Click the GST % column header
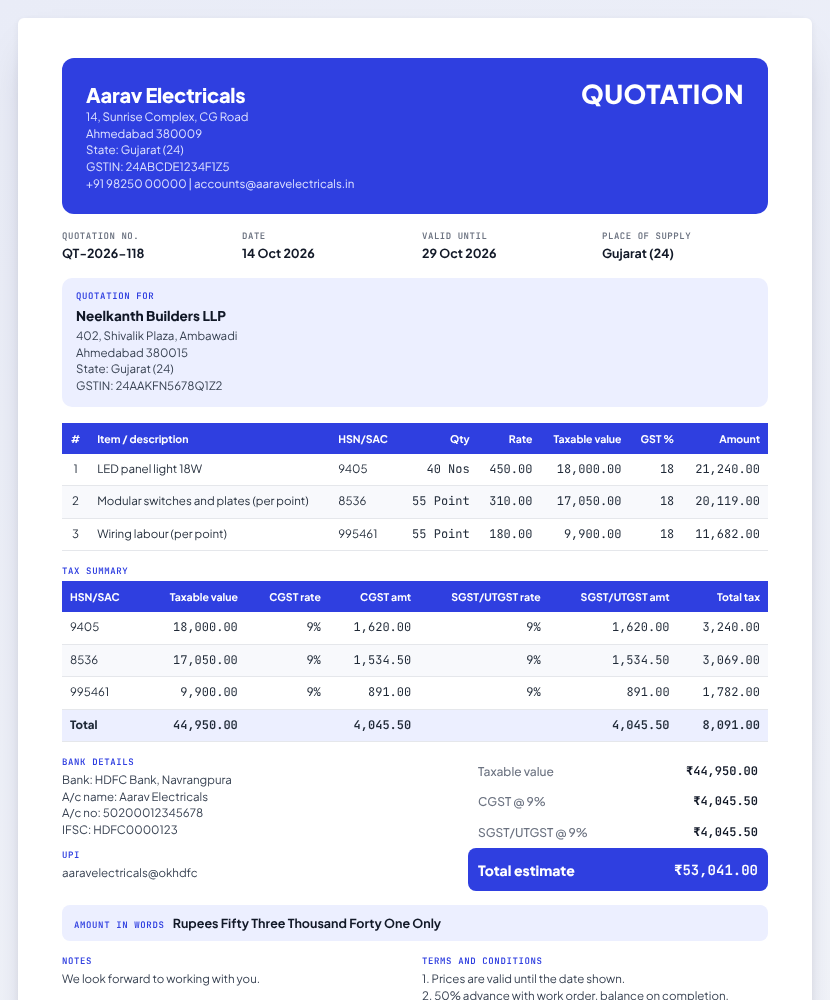This screenshot has width=830, height=1000. click(x=657, y=439)
